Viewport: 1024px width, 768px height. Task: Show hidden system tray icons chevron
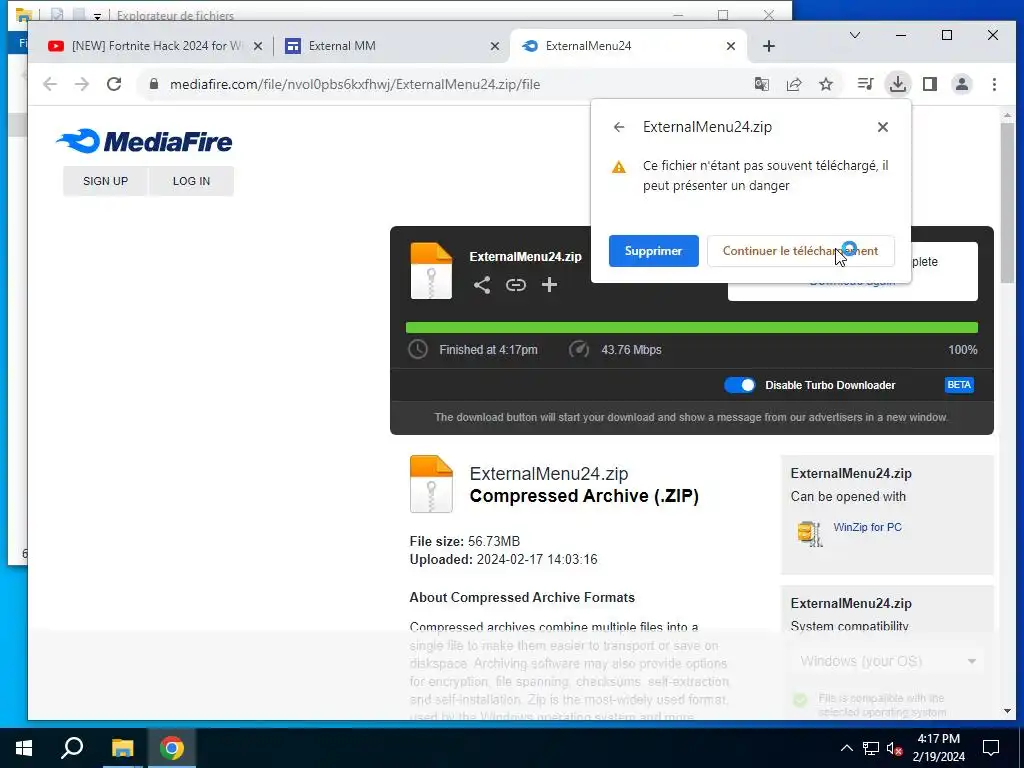pos(846,748)
